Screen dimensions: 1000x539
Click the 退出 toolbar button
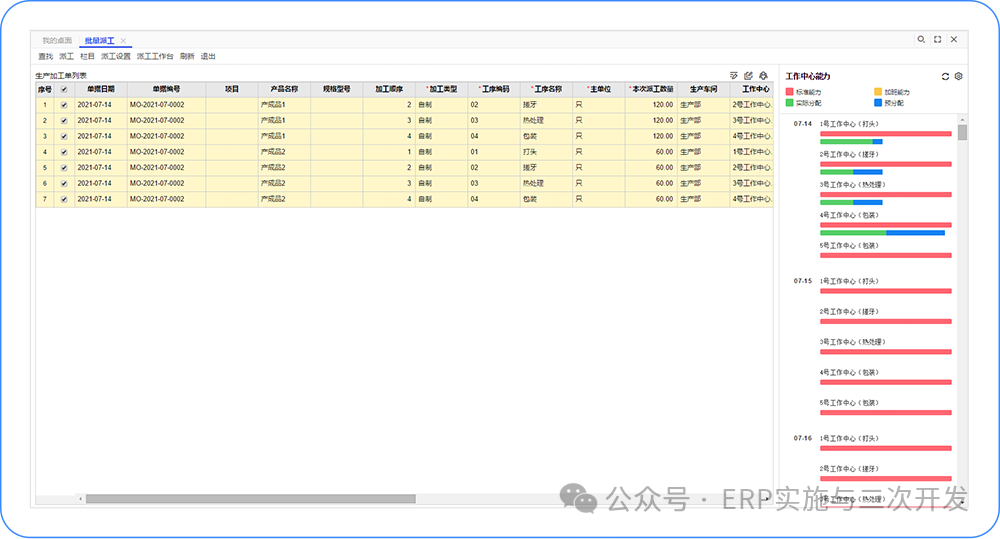click(x=208, y=57)
